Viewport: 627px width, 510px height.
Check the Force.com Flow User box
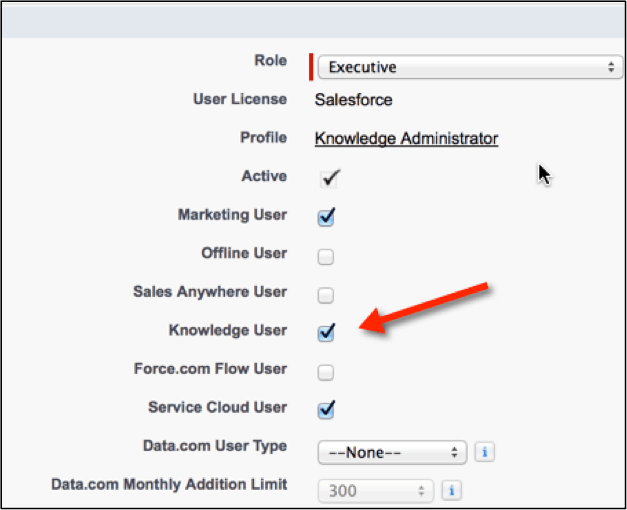coord(326,372)
